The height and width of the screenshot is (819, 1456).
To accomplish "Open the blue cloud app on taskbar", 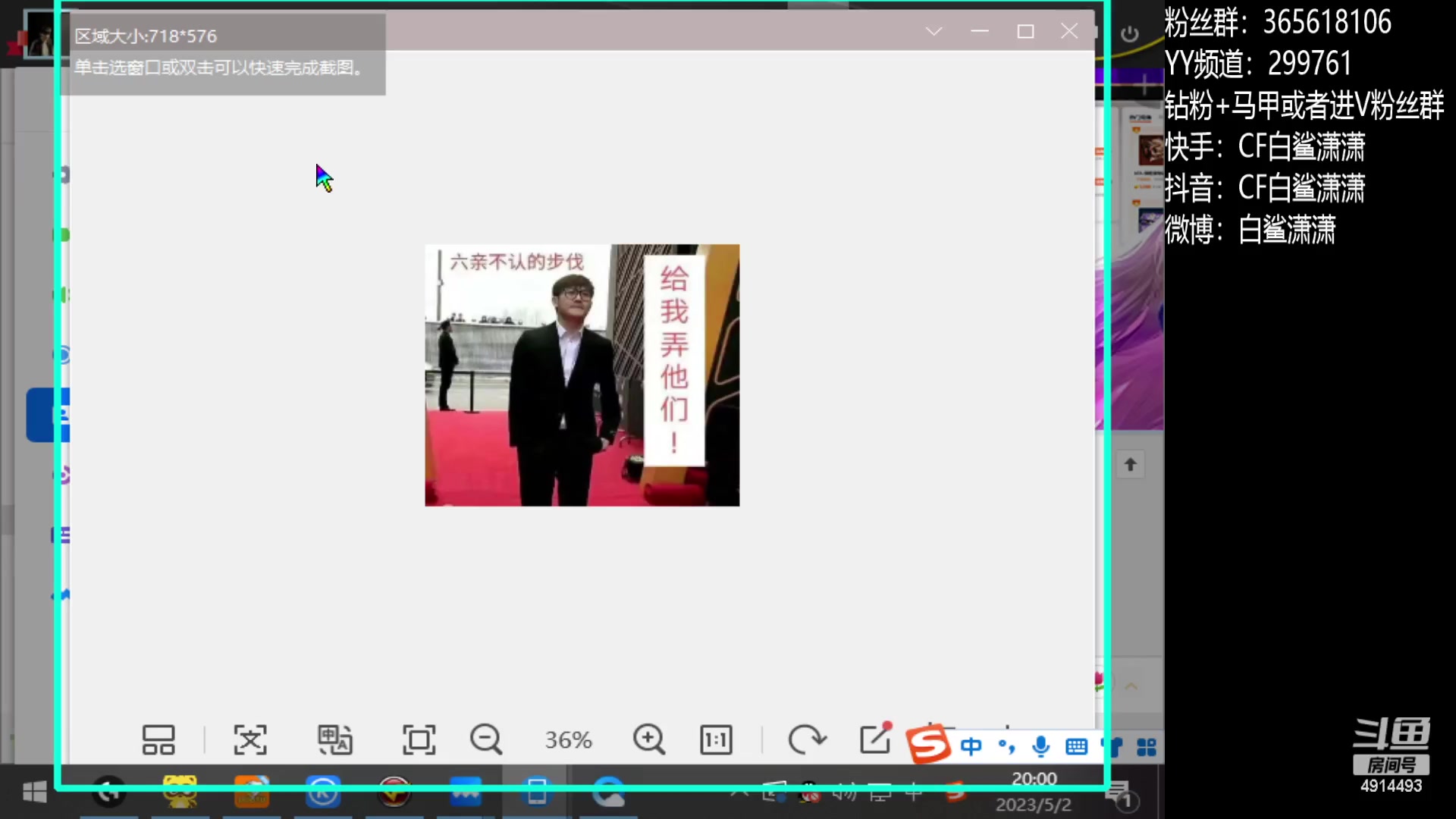I will click(608, 793).
